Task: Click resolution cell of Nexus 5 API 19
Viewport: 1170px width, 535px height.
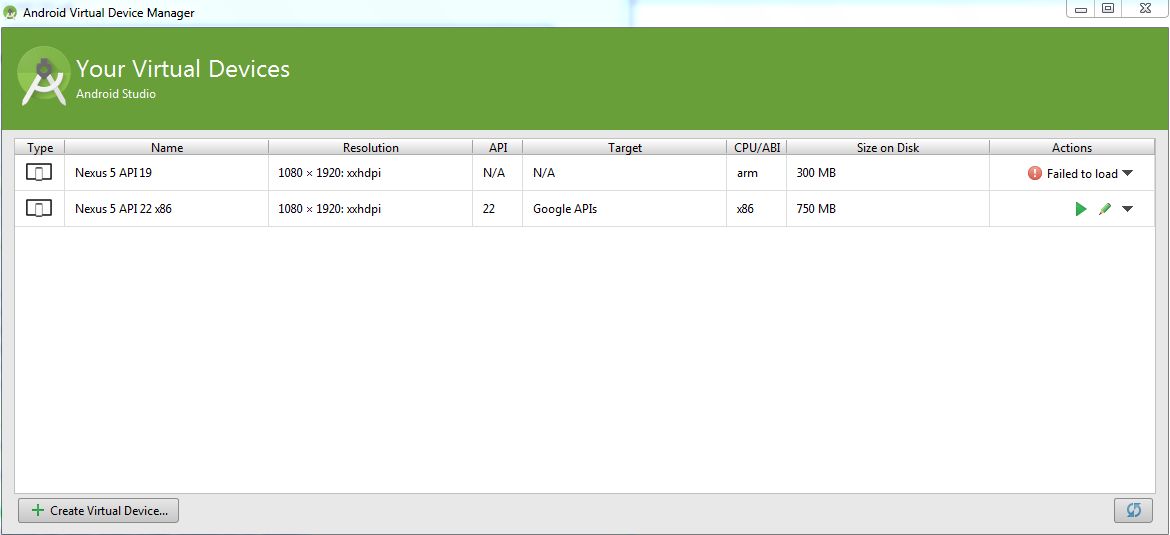Action: tap(371, 173)
